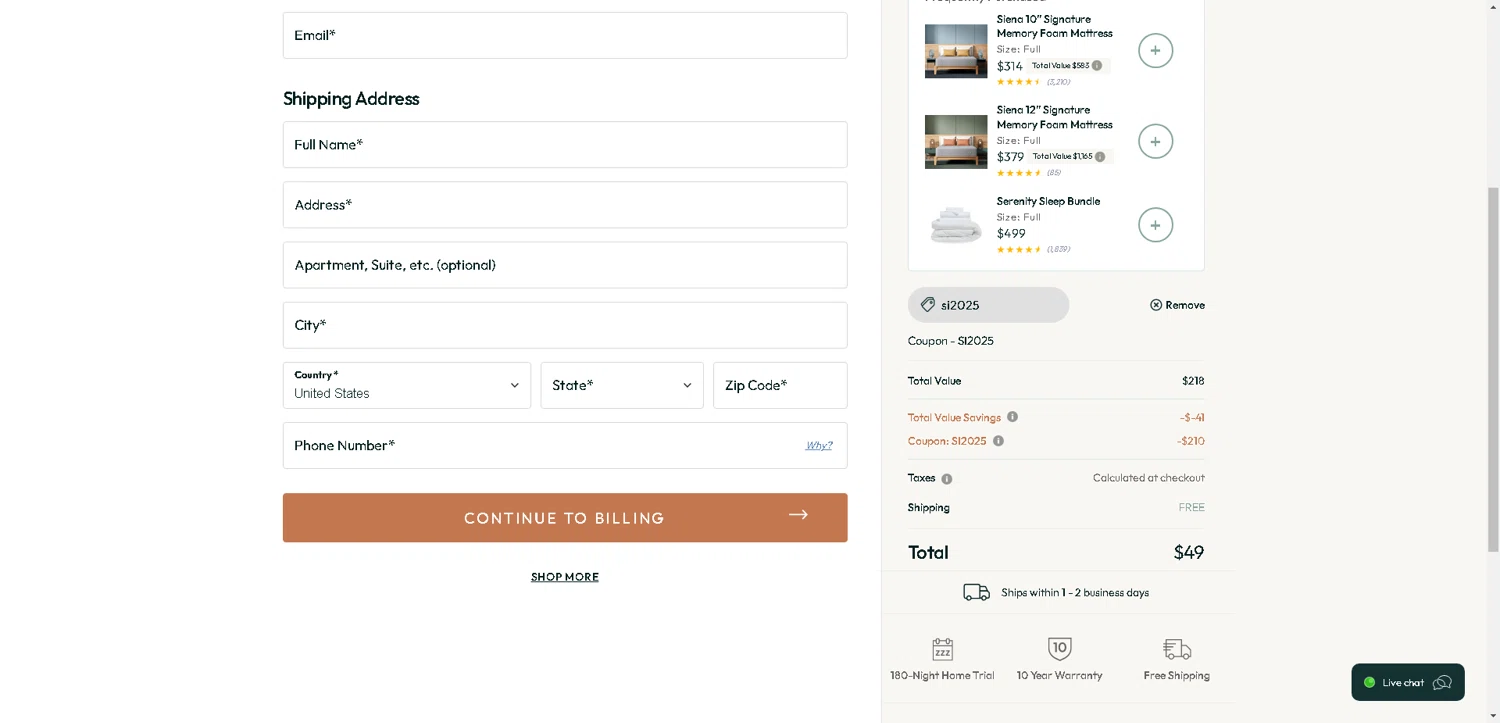
Task: Click the coupon tag icon beside si2025
Action: click(x=927, y=305)
